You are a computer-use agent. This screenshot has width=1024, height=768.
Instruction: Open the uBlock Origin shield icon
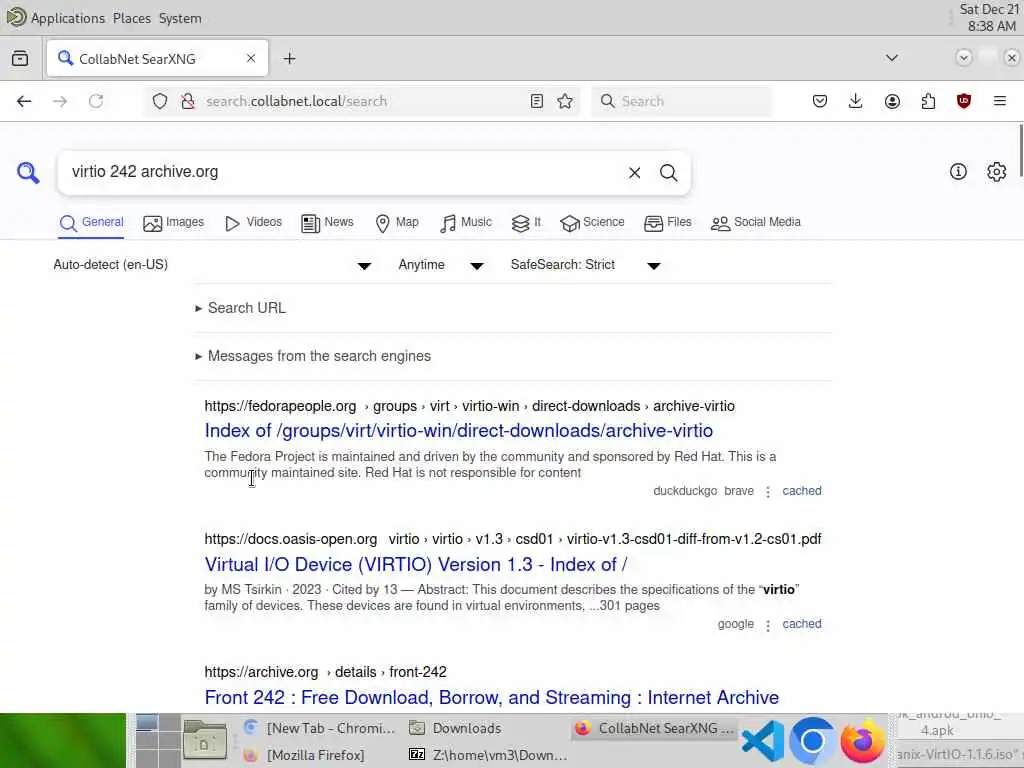(963, 101)
